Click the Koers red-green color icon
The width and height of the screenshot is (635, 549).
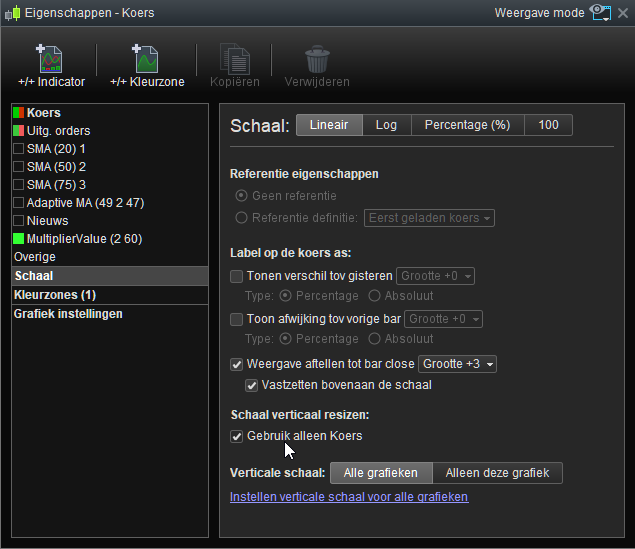coord(19,113)
